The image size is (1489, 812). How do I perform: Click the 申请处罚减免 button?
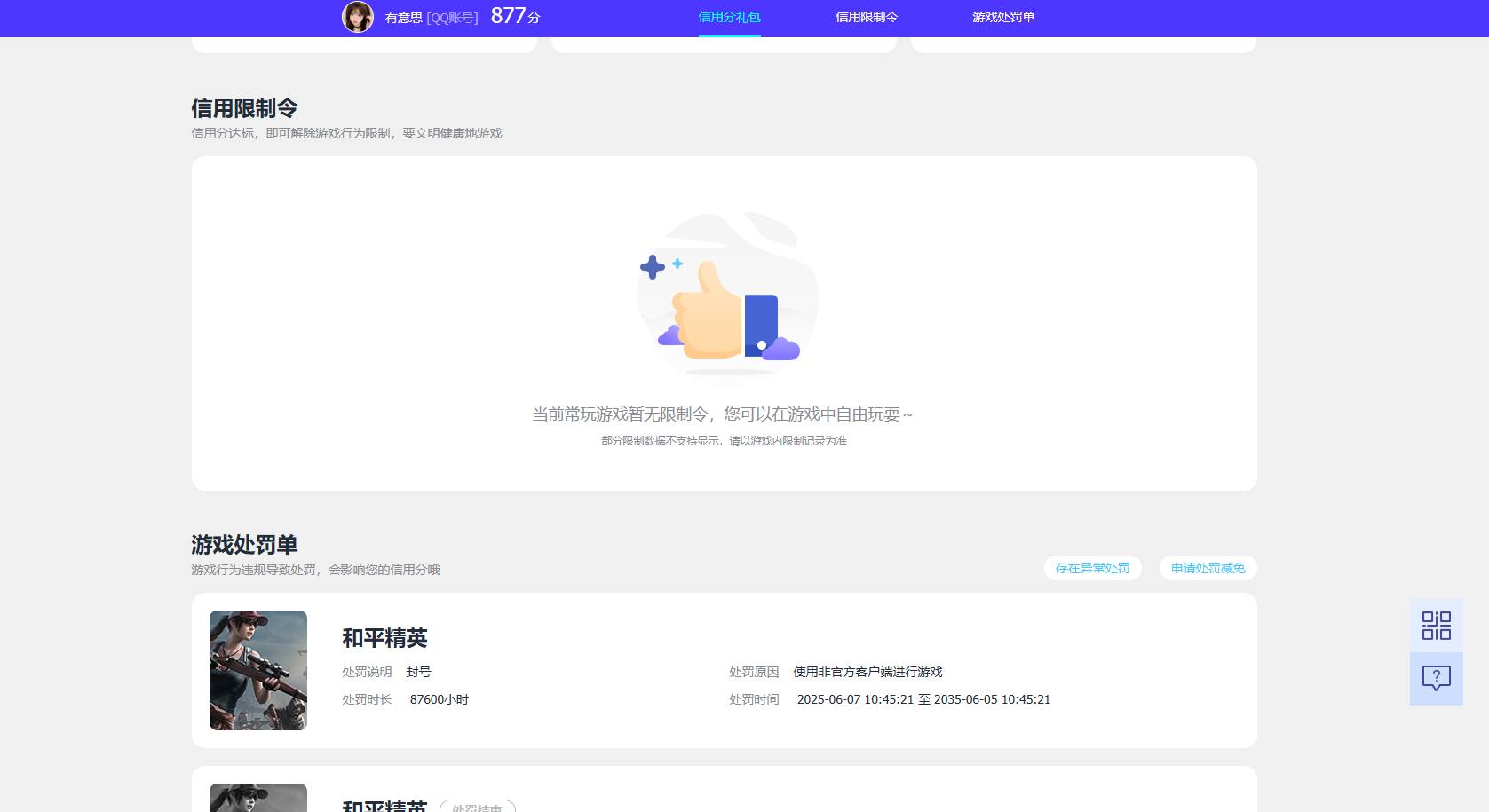1208,568
